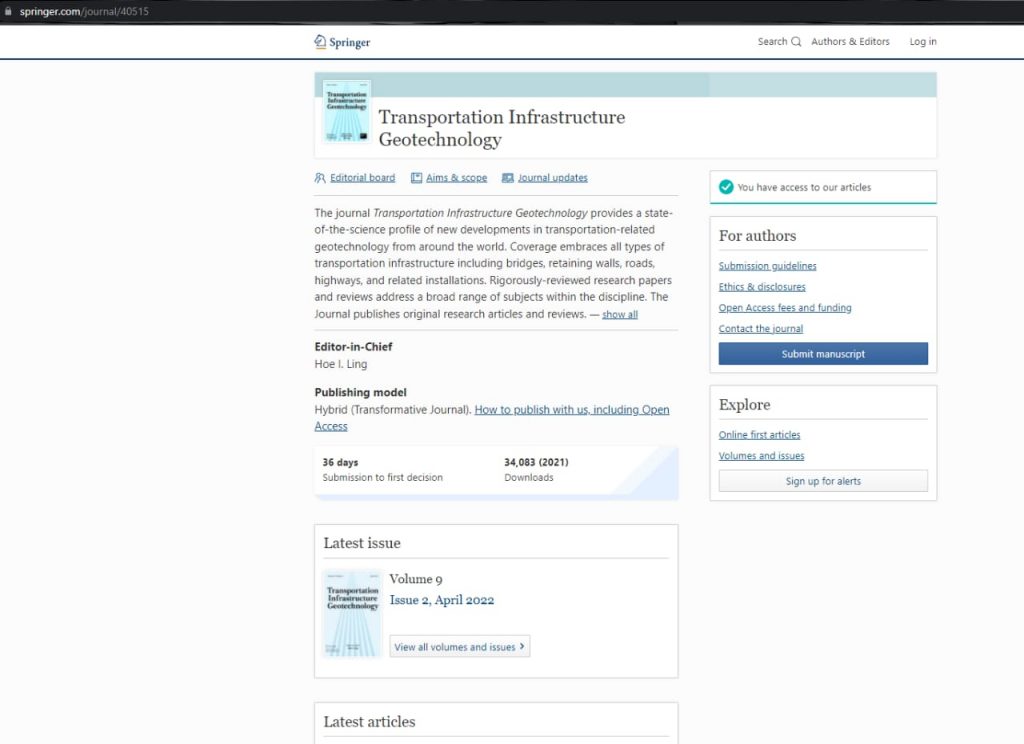Open the Search menu item

pyautogui.click(x=779, y=41)
